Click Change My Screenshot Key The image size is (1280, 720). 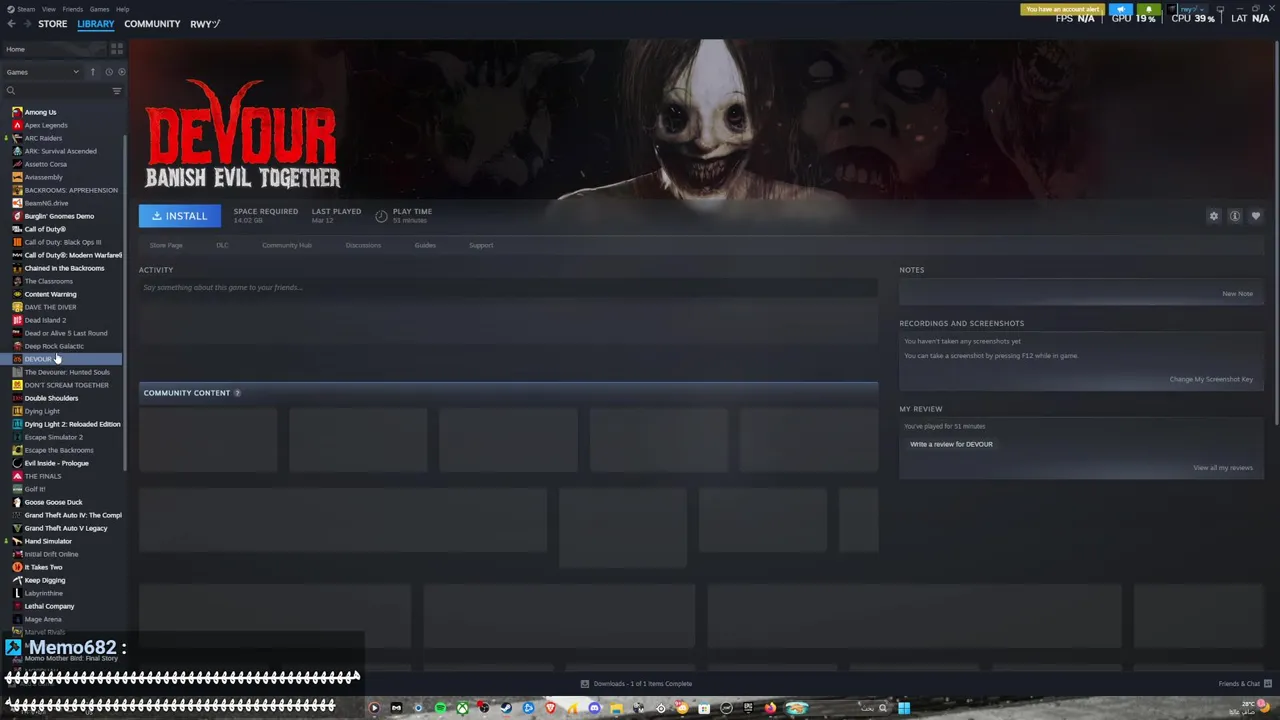(1211, 379)
